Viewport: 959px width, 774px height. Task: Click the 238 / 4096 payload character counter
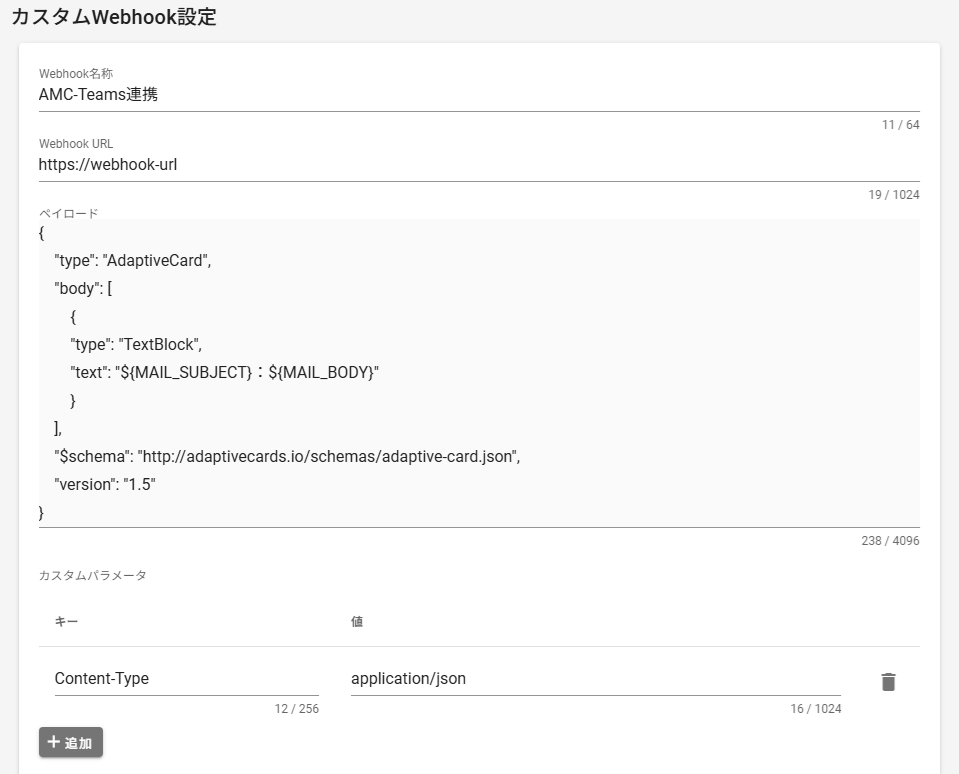889,541
